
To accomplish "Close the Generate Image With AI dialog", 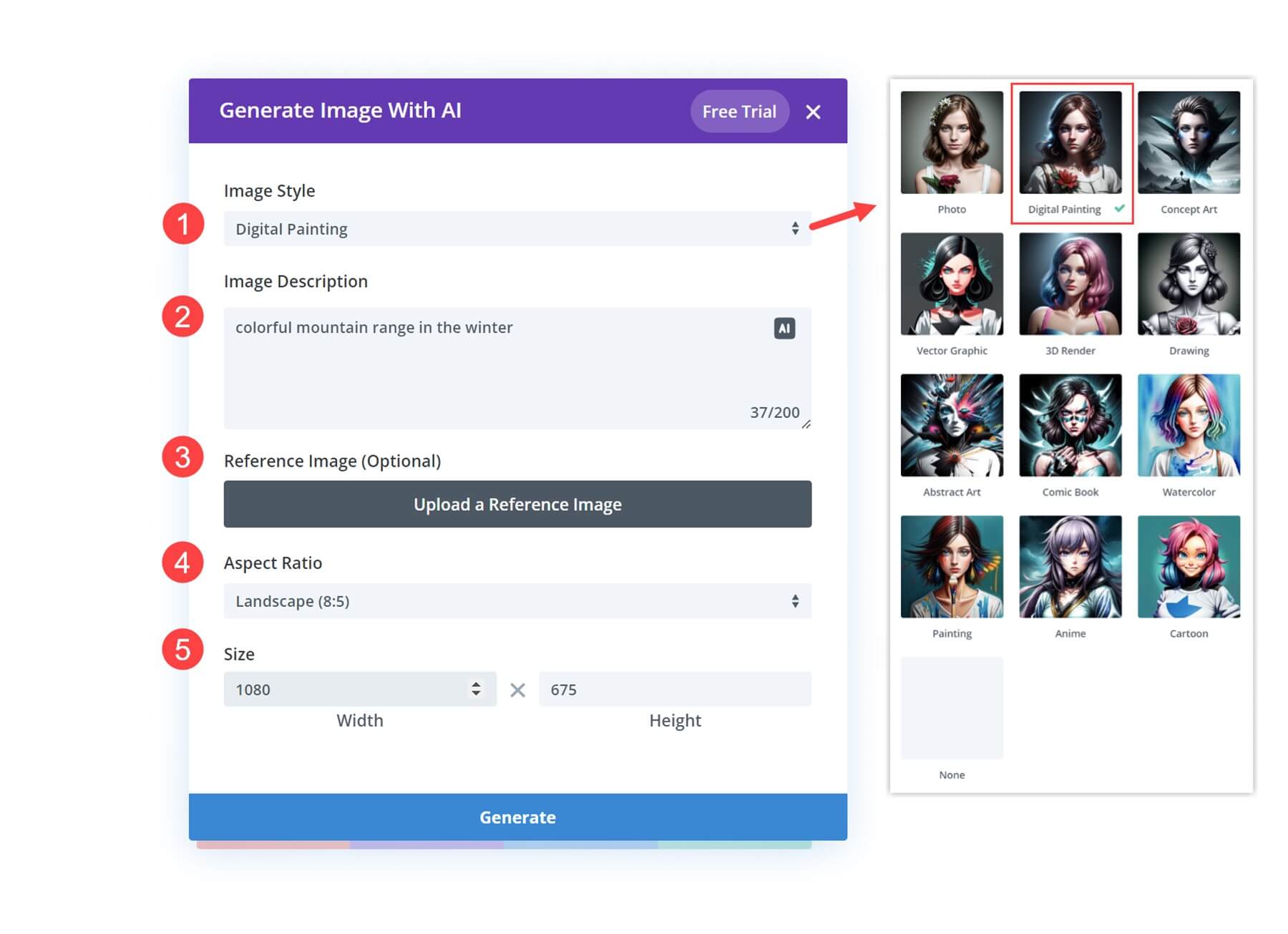I will [813, 112].
